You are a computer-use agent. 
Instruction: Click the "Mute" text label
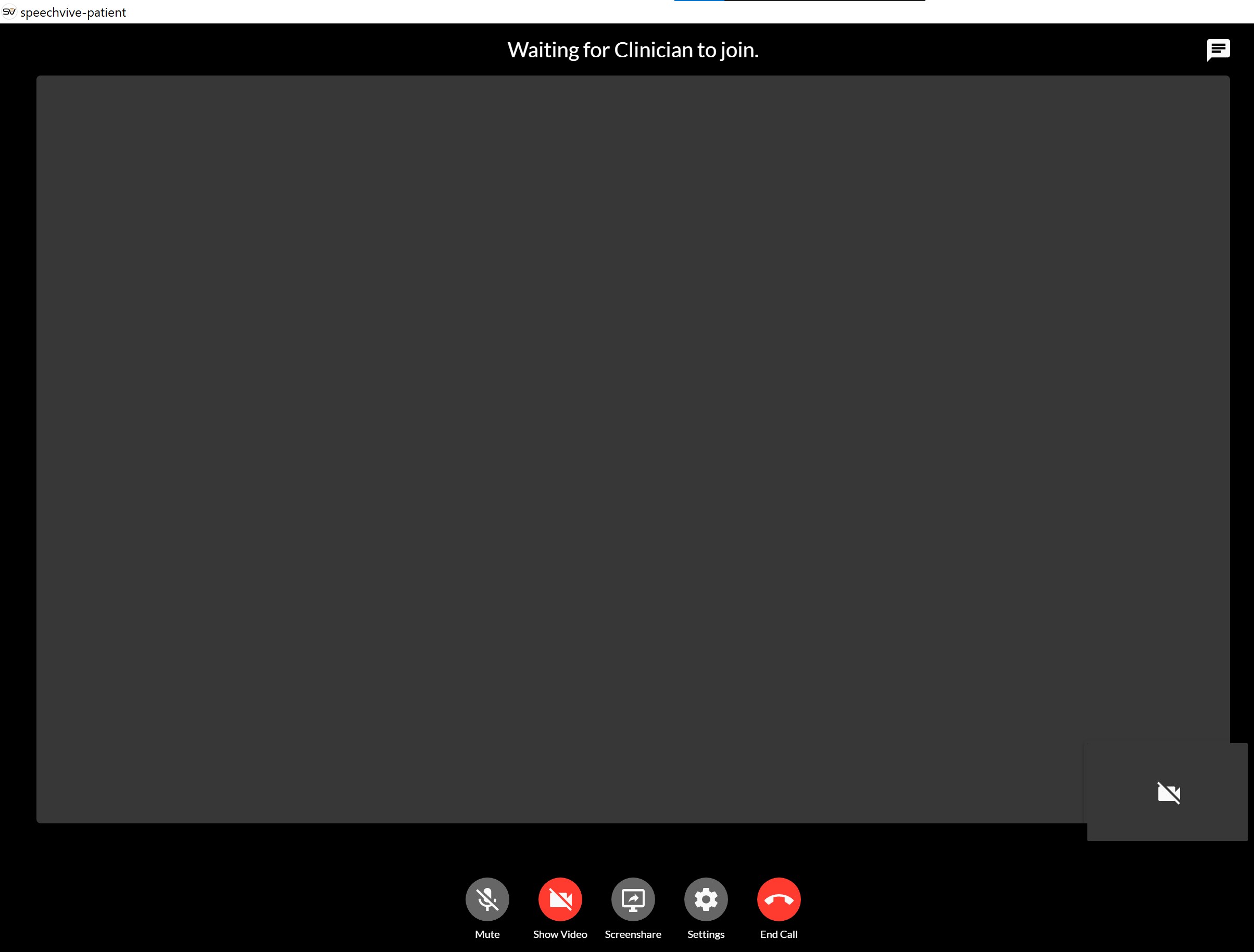click(487, 934)
